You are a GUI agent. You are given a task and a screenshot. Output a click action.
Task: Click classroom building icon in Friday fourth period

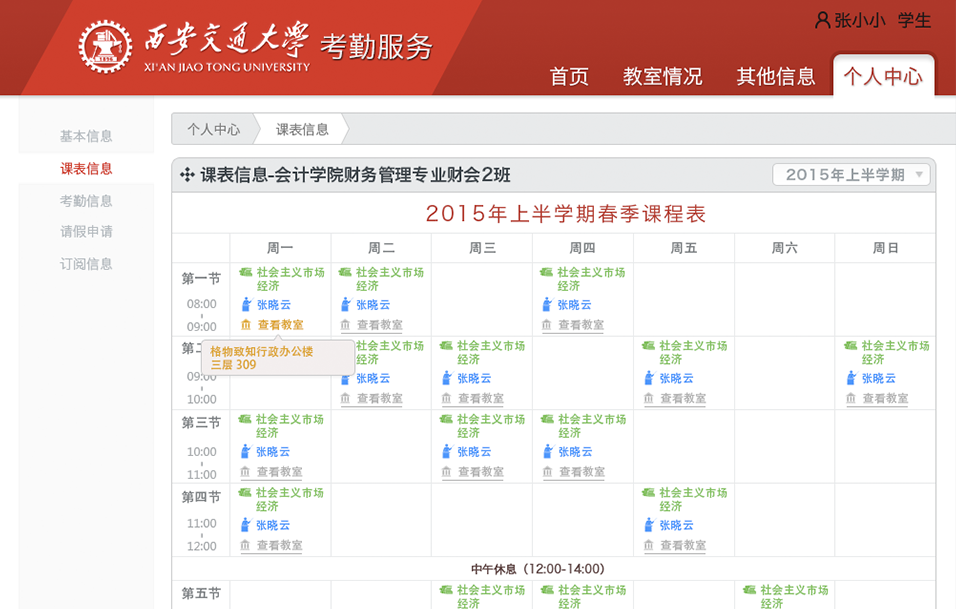(648, 546)
